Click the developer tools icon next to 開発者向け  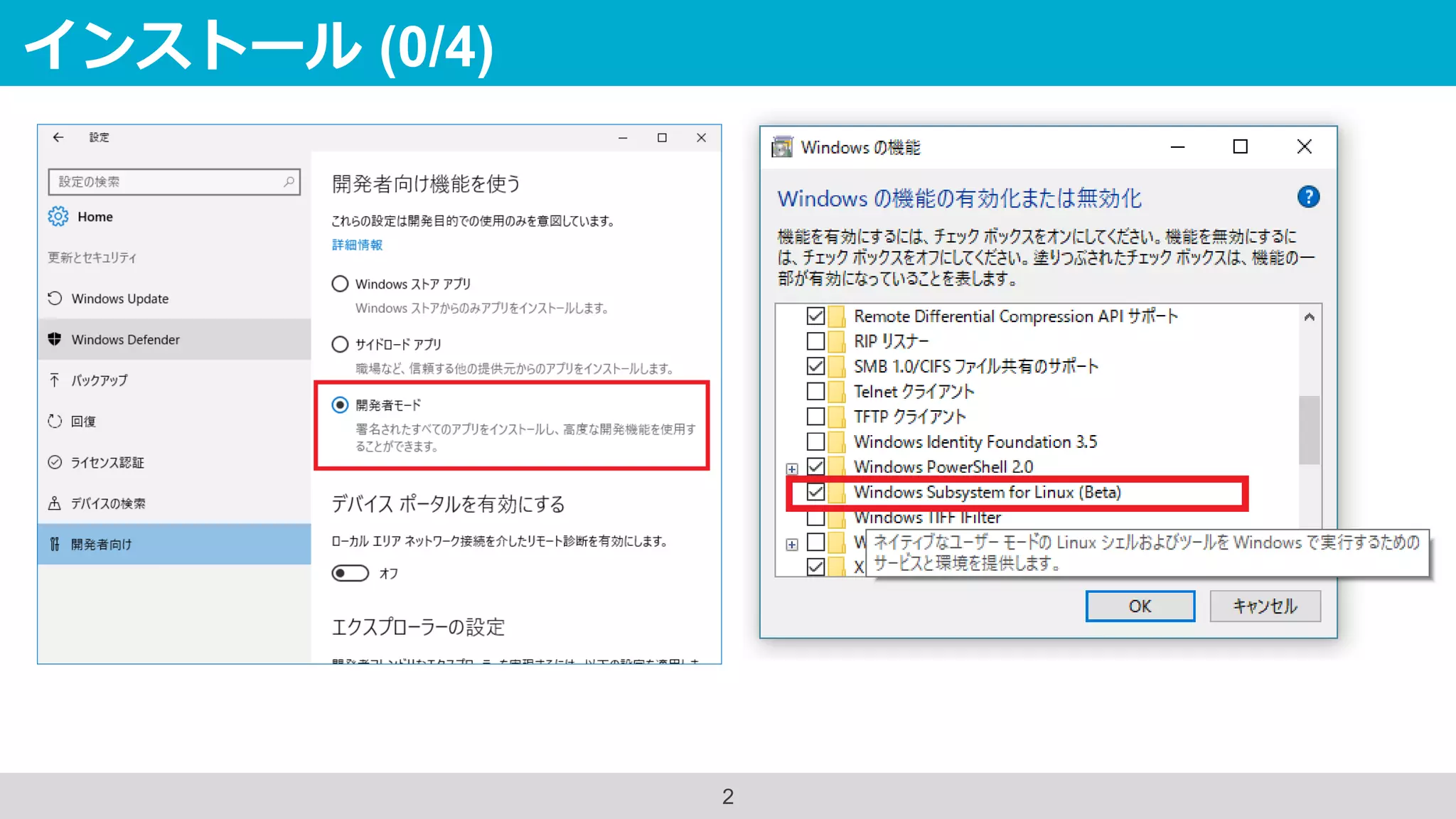55,544
